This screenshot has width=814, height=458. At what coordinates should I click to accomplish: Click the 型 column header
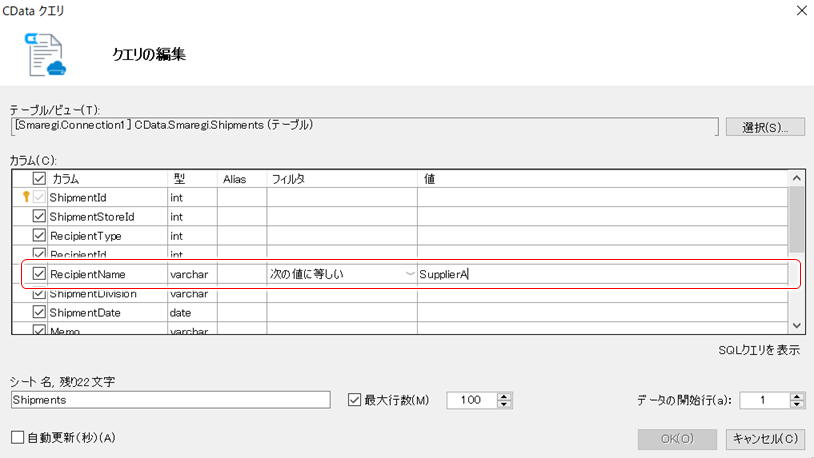[x=179, y=179]
